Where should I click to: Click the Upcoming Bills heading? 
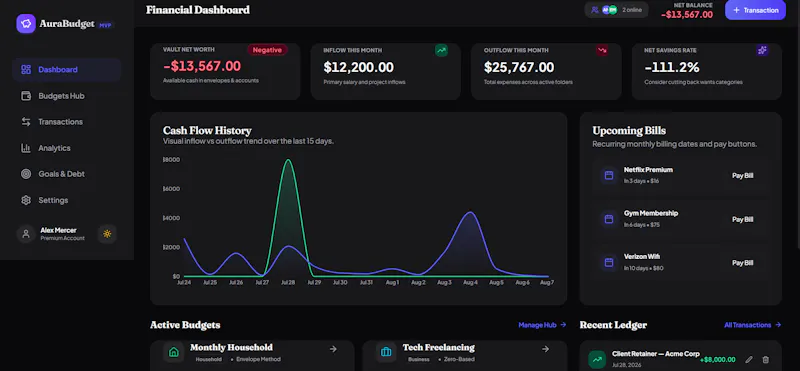coord(629,131)
